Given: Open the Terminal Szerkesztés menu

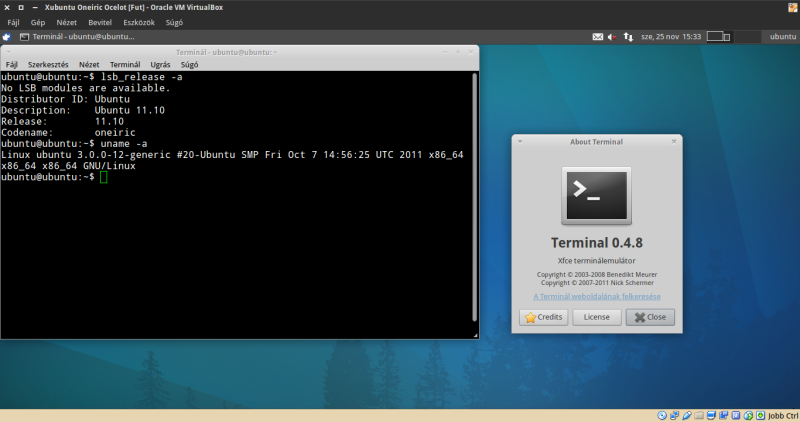Looking at the screenshot, I should [x=48, y=64].
